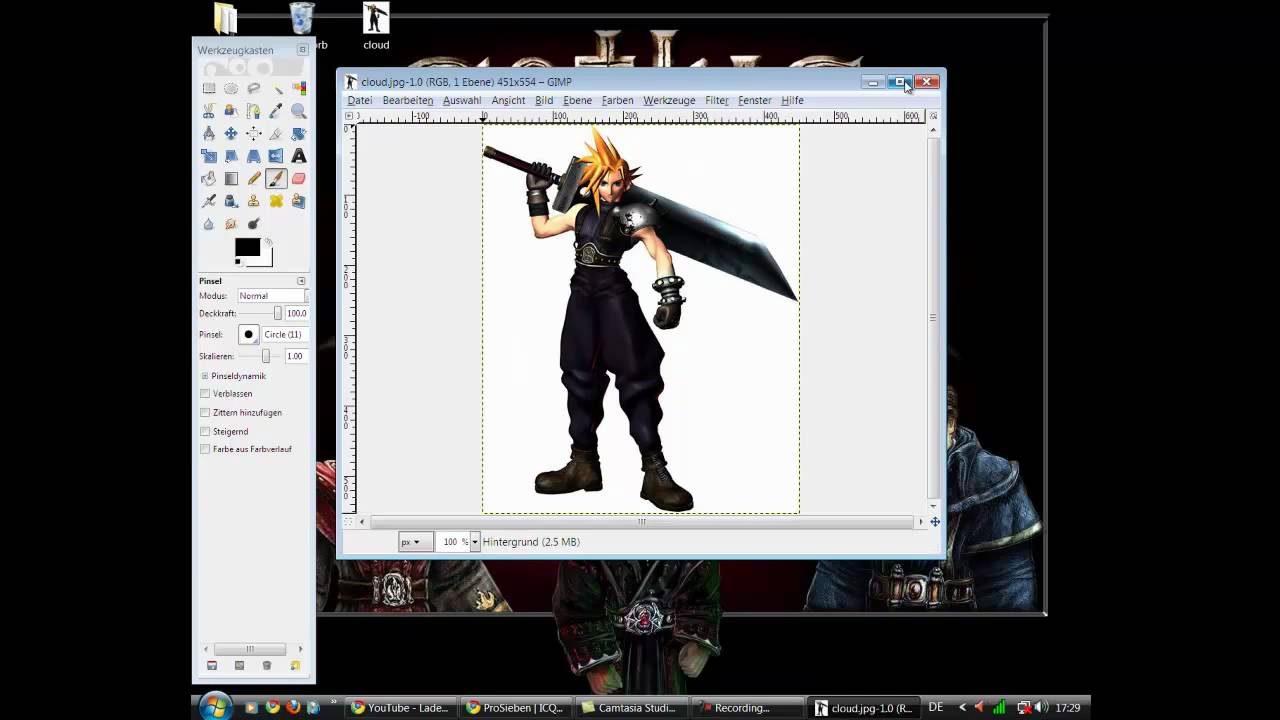Open the Auswahl menu
This screenshot has height=720, width=1280.
[462, 100]
